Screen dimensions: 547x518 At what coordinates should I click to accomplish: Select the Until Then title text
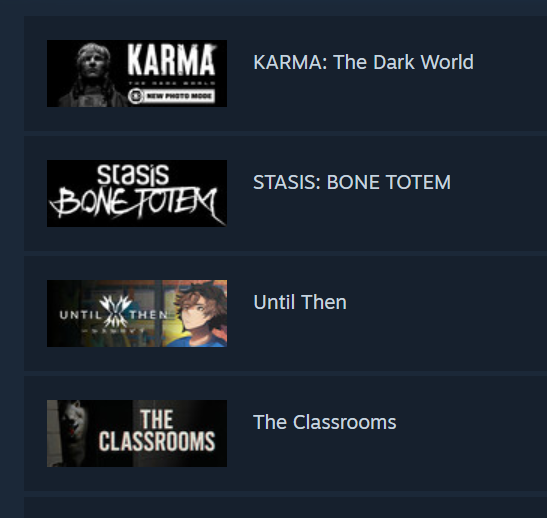coord(300,302)
